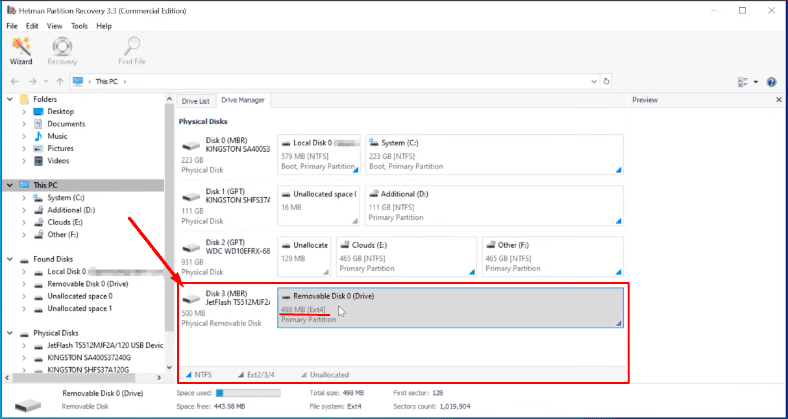Open the Help menu
The height and width of the screenshot is (419, 788).
(104, 26)
